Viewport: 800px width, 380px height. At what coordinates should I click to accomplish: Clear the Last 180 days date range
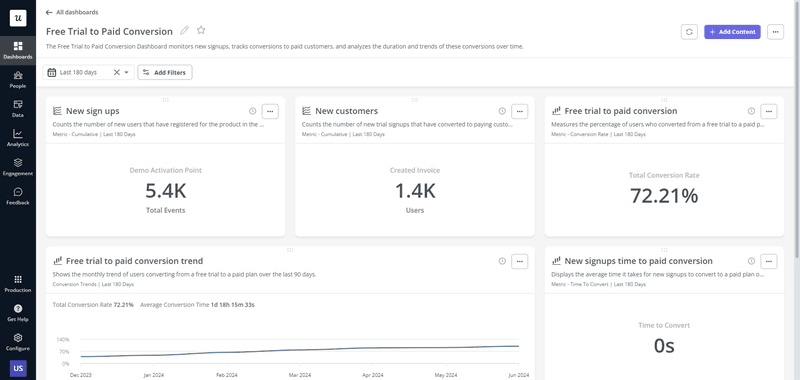coord(116,72)
